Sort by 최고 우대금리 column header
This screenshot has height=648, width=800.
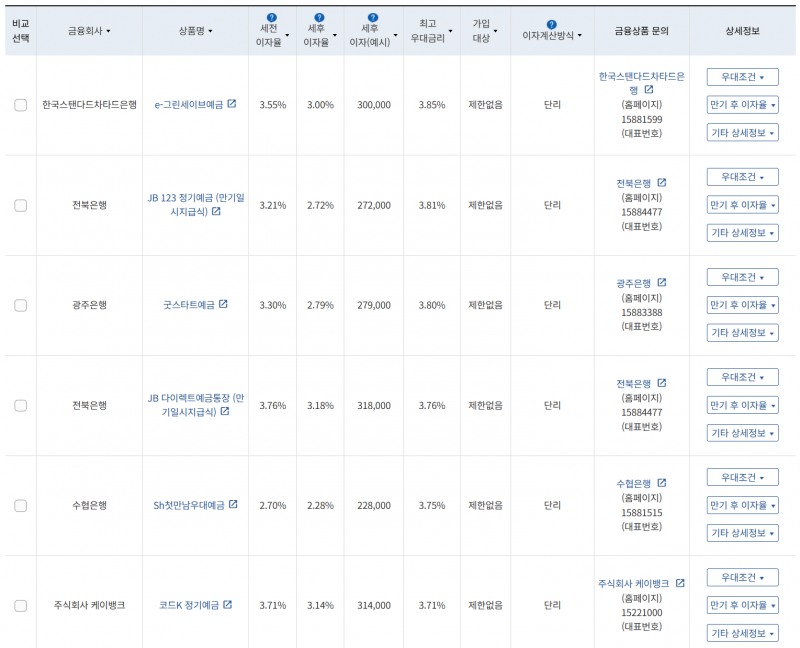(432, 31)
